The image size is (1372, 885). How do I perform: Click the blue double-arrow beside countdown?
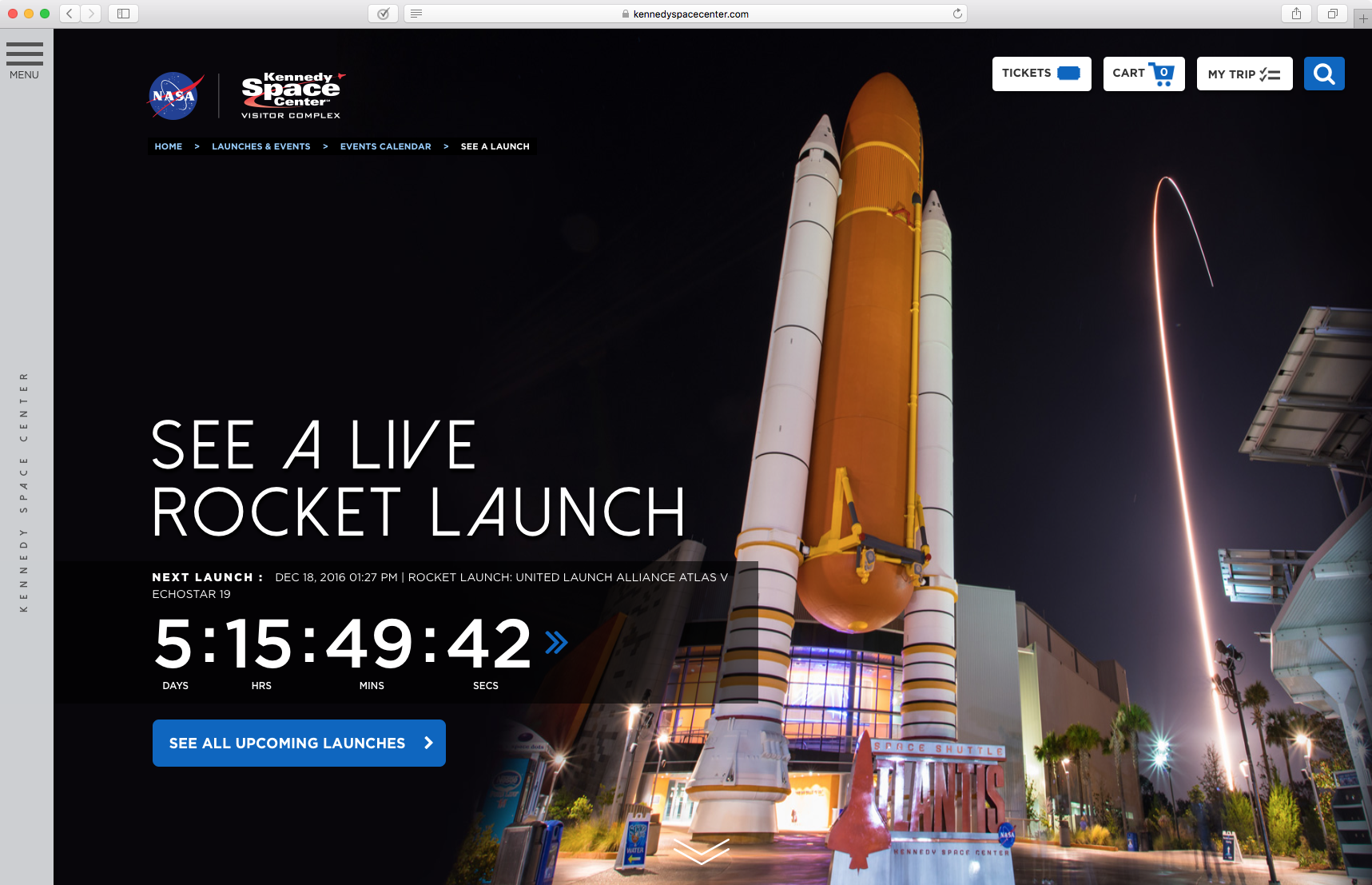click(556, 642)
